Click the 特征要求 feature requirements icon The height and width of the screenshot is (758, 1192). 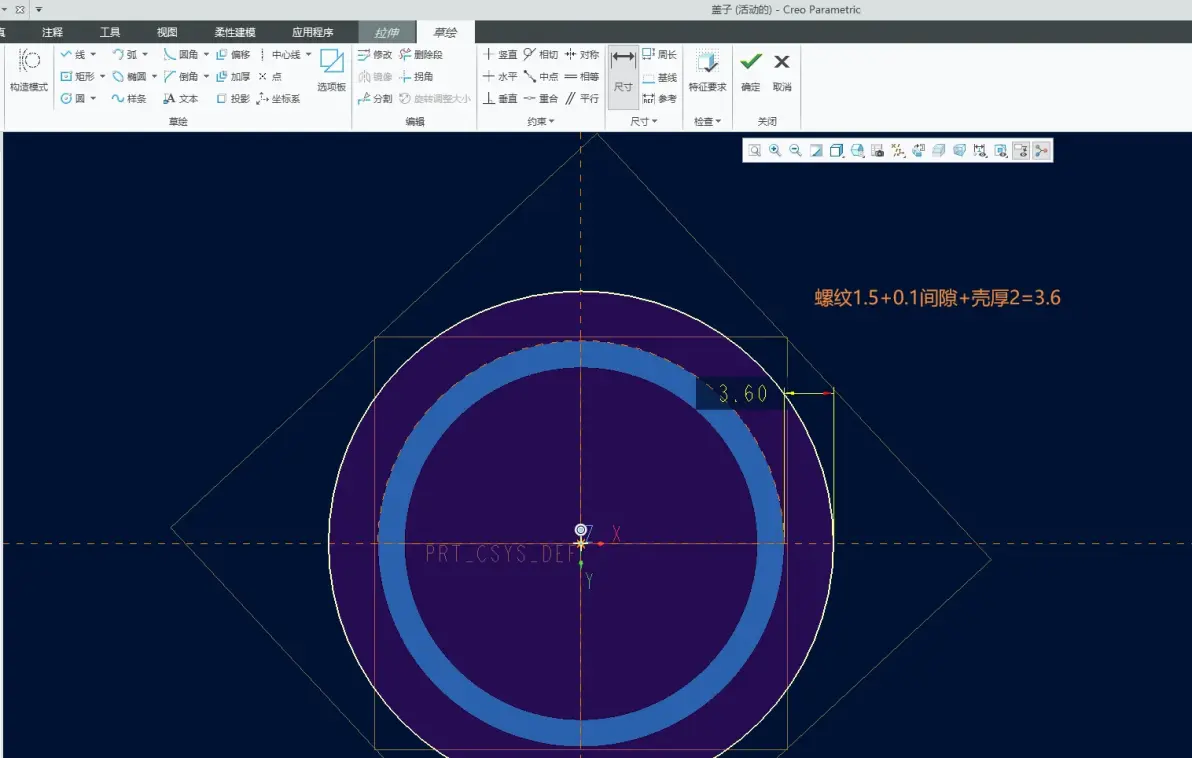coord(707,70)
